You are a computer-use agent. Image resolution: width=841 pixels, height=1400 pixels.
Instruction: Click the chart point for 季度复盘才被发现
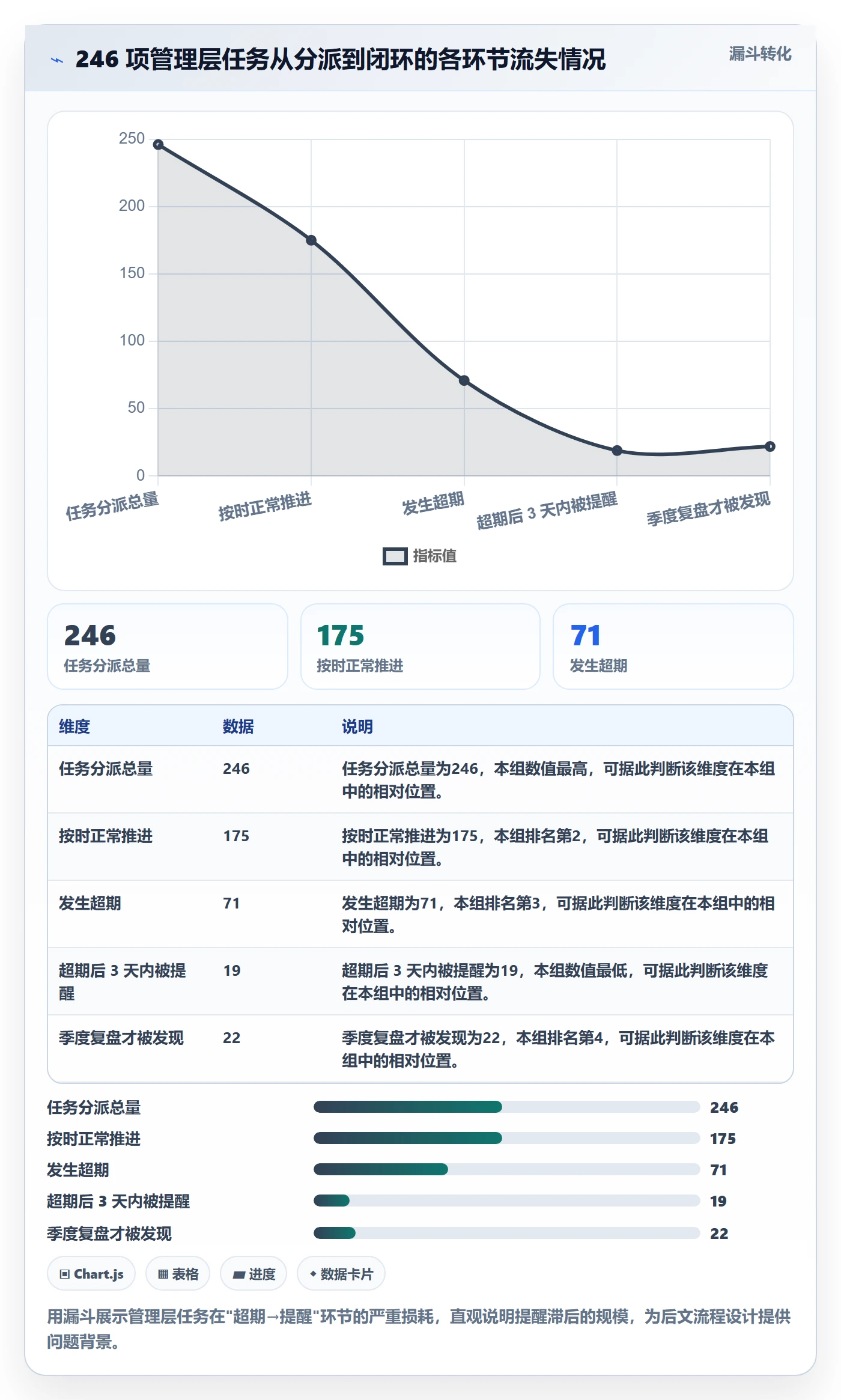click(x=770, y=446)
